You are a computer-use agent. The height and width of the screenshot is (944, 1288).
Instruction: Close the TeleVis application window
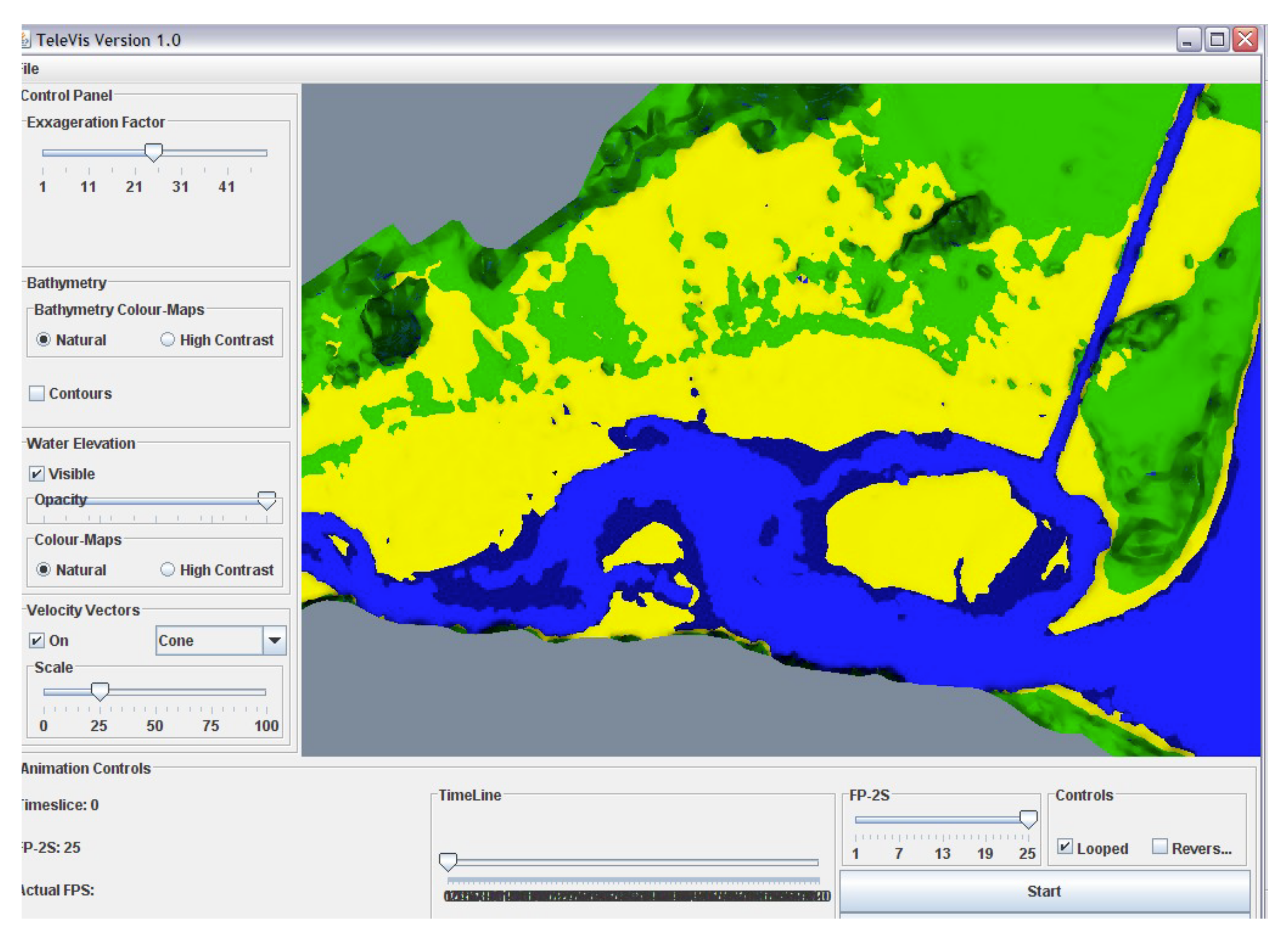pyautogui.click(x=1245, y=40)
